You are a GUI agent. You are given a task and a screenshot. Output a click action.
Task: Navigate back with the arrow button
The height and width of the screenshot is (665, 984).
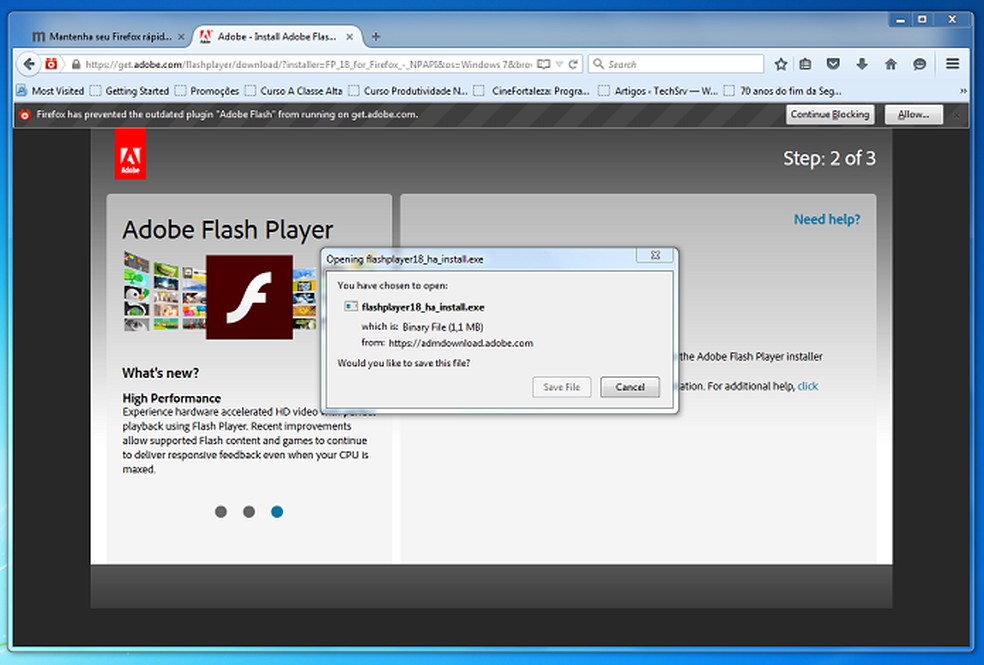pos(28,63)
